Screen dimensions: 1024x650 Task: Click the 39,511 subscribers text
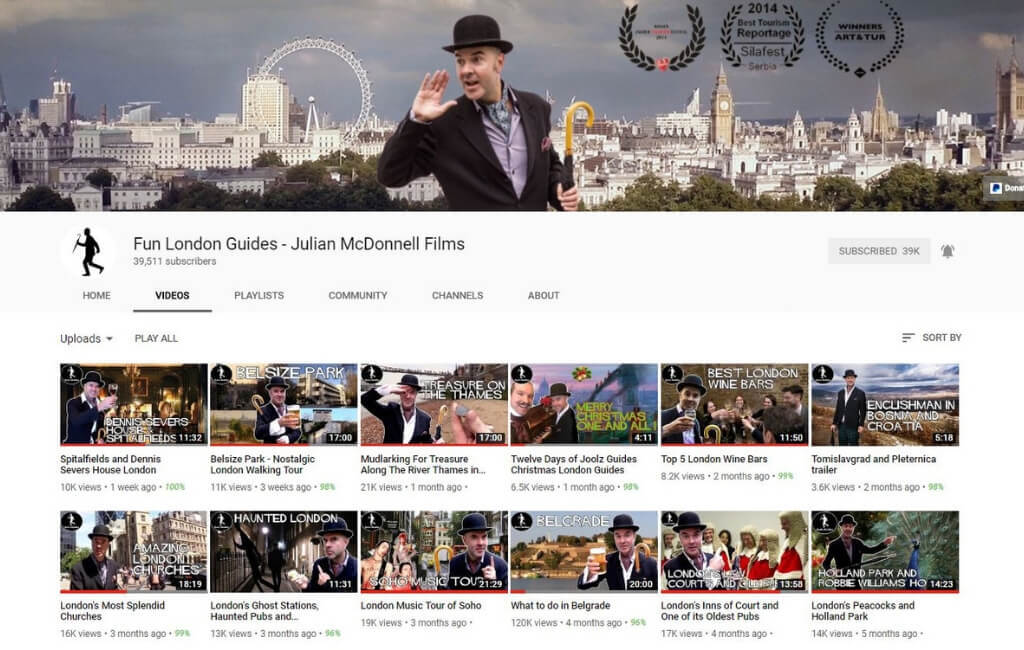coord(174,261)
